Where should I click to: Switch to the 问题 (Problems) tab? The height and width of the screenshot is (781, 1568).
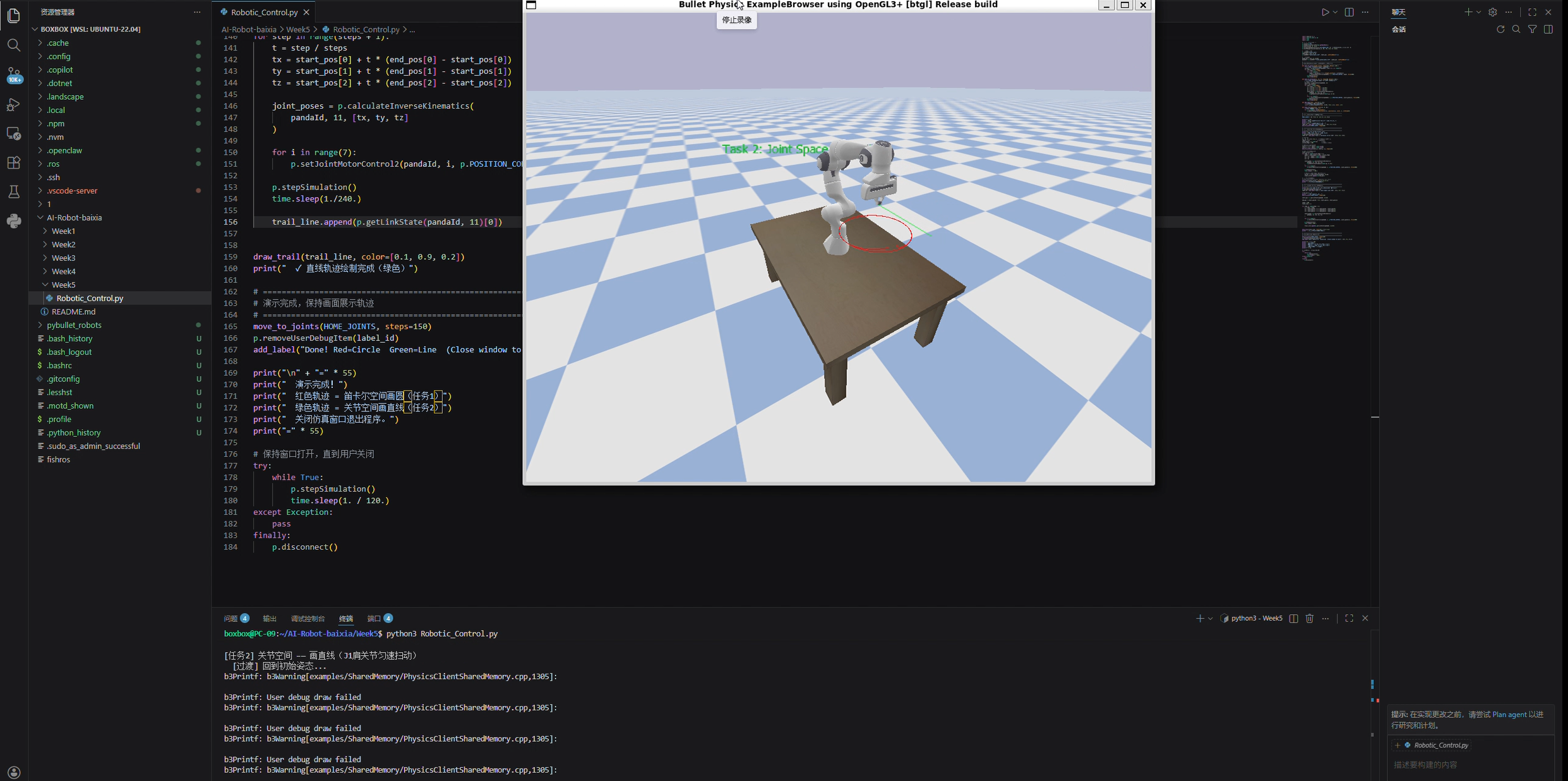[x=236, y=618]
